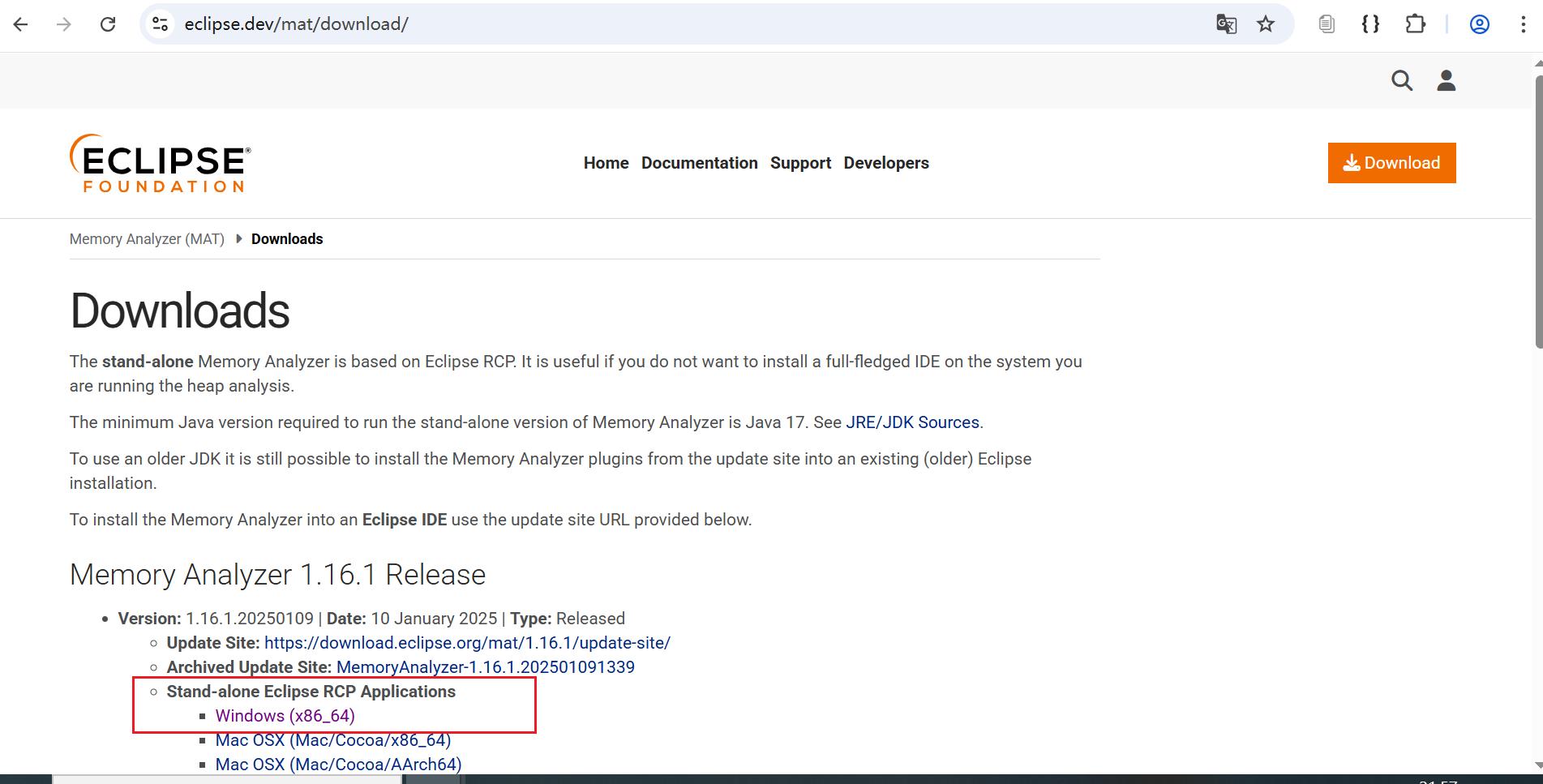This screenshot has height=784, width=1543.
Task: Open the Google Translate page icon
Action: pos(1227,24)
